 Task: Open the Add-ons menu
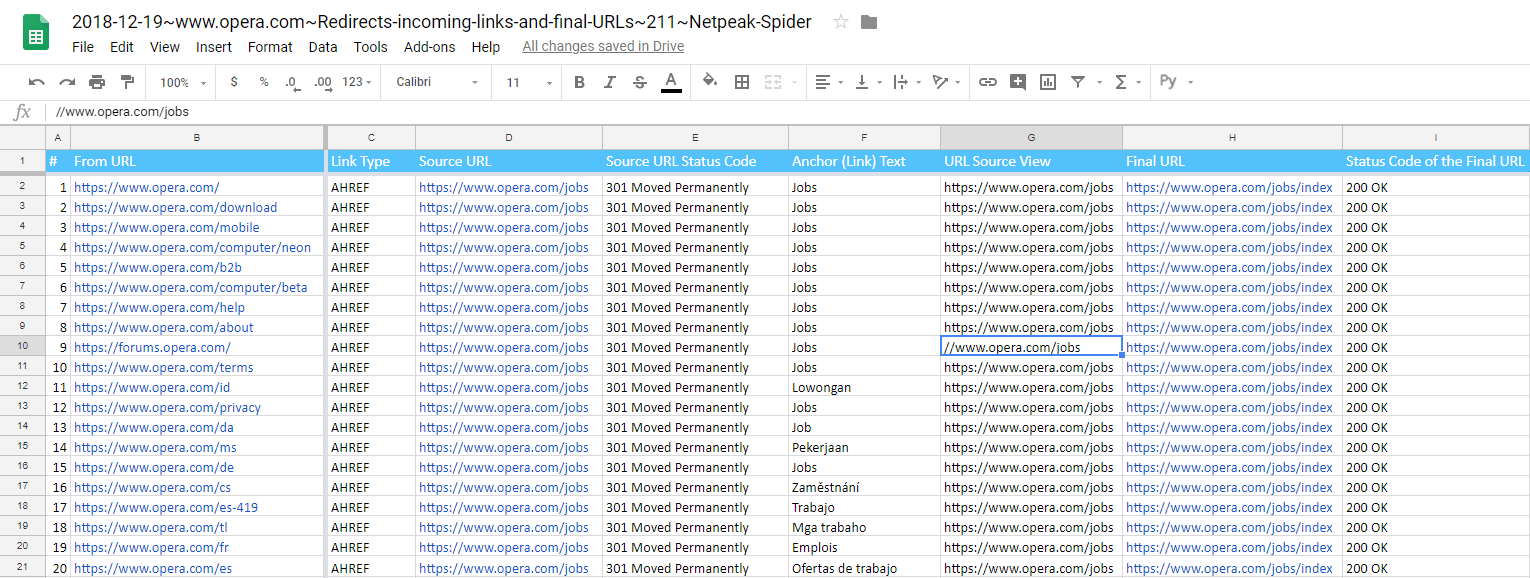pos(429,47)
